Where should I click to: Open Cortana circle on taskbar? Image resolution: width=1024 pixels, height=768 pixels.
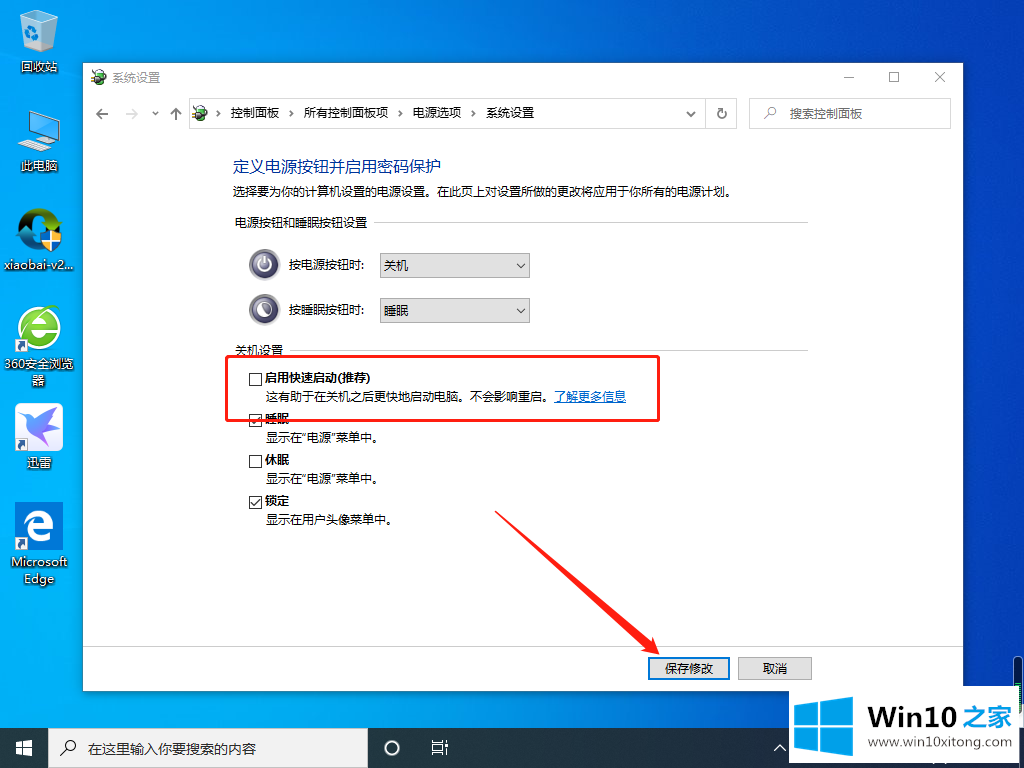coord(392,748)
